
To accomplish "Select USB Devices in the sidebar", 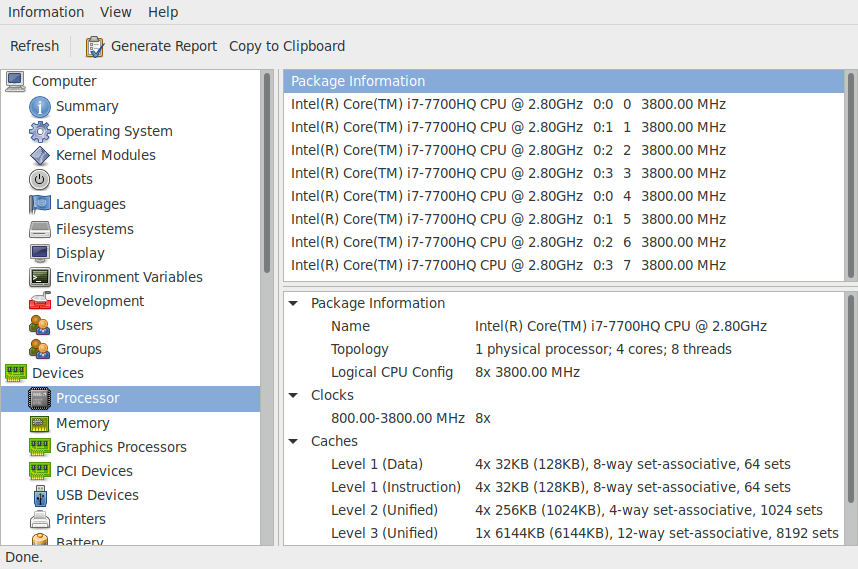I will pos(97,495).
